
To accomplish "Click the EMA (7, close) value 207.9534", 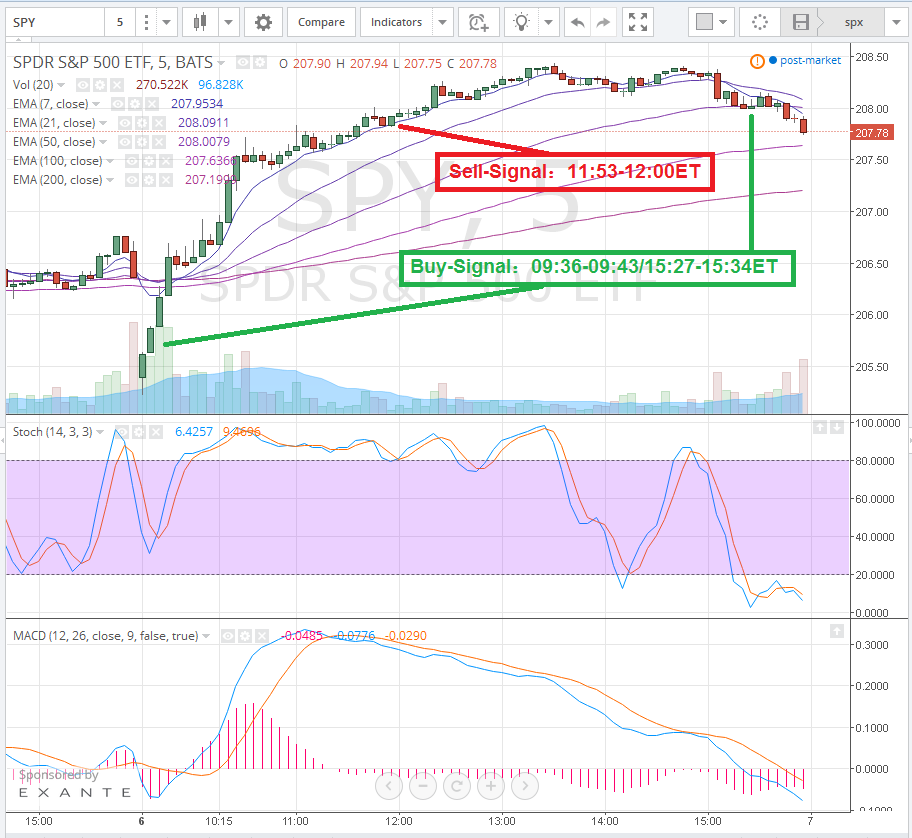I will (197, 104).
